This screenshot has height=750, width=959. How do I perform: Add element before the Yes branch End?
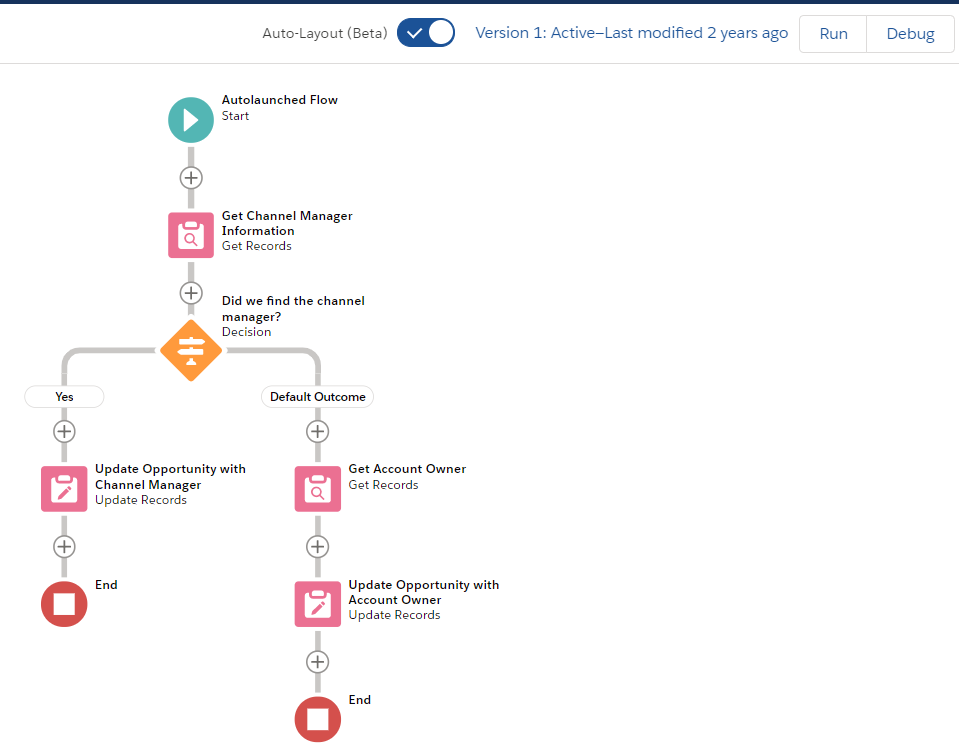[x=64, y=547]
